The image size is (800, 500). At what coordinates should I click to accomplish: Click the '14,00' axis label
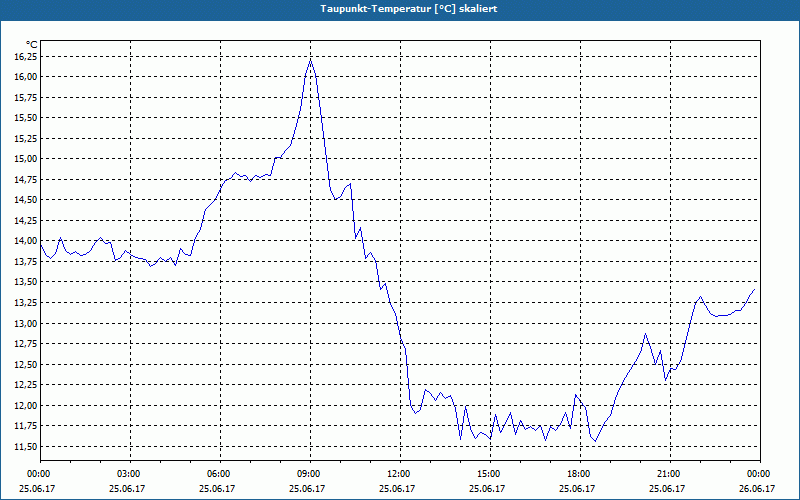tap(26, 241)
